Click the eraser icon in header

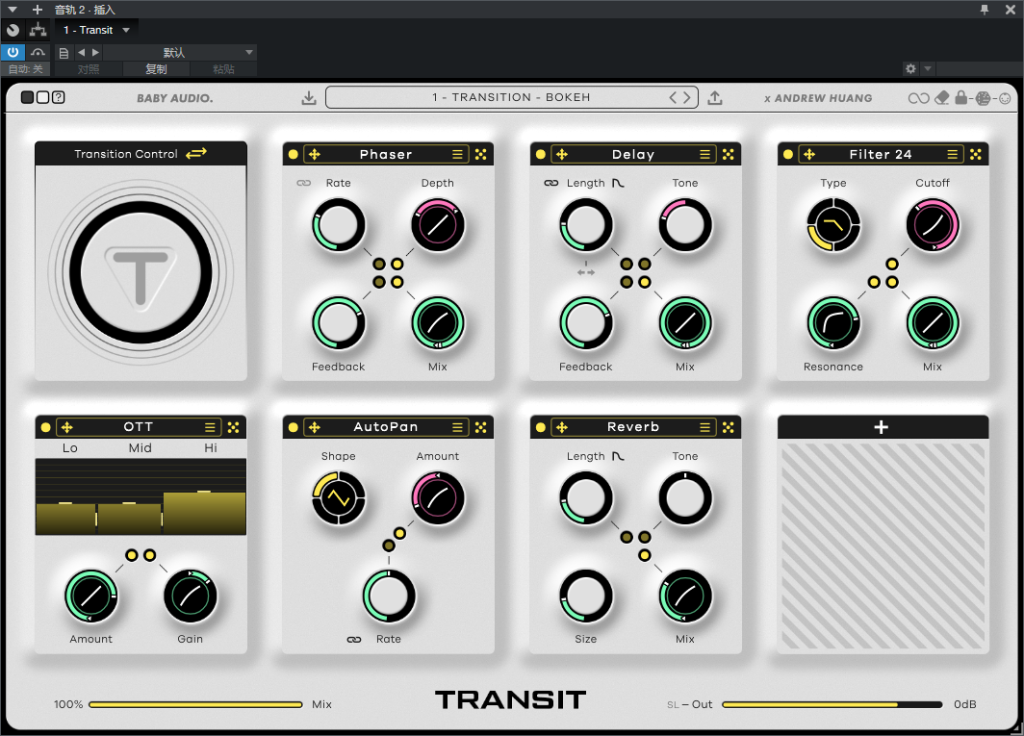(942, 98)
